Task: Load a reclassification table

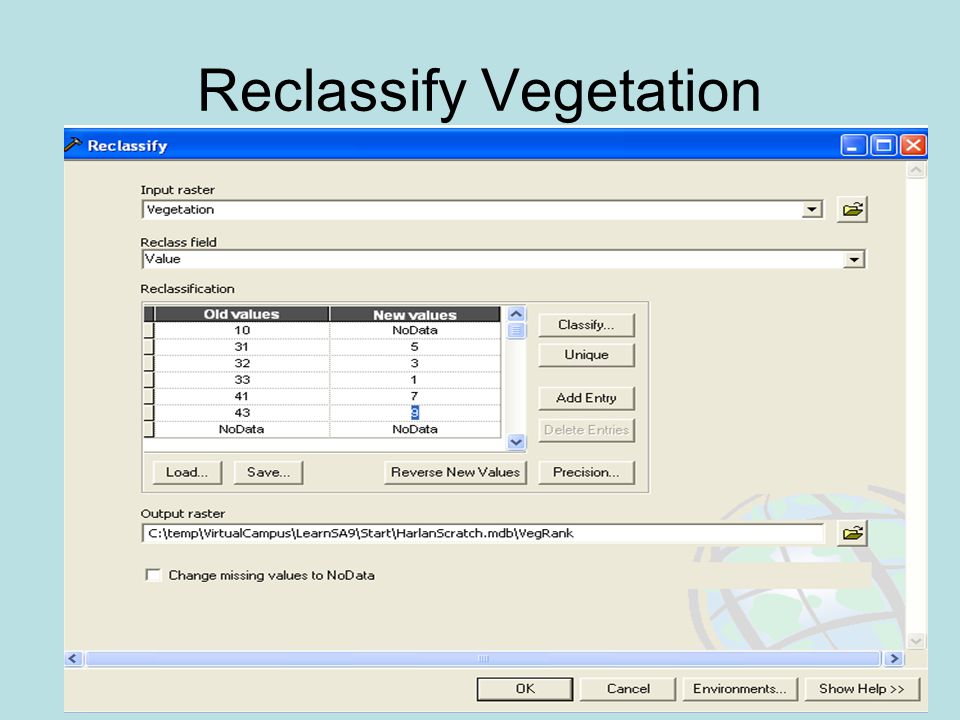Action: point(187,472)
